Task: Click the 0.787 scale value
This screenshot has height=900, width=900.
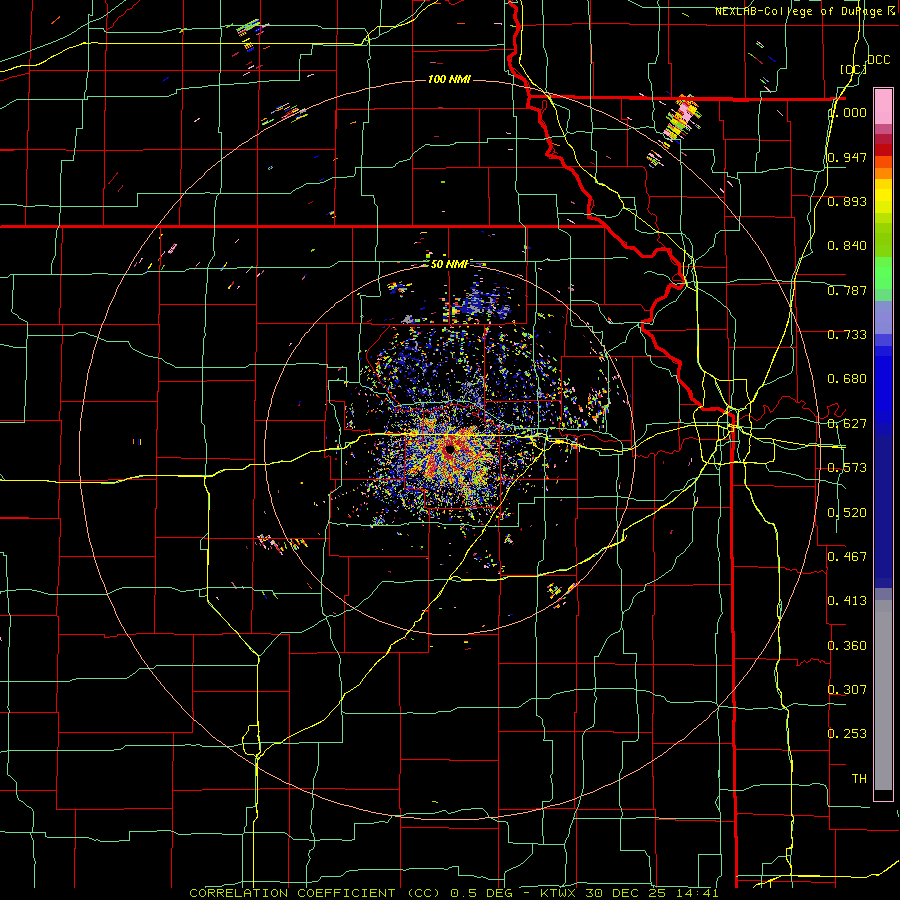Action: pyautogui.click(x=847, y=290)
